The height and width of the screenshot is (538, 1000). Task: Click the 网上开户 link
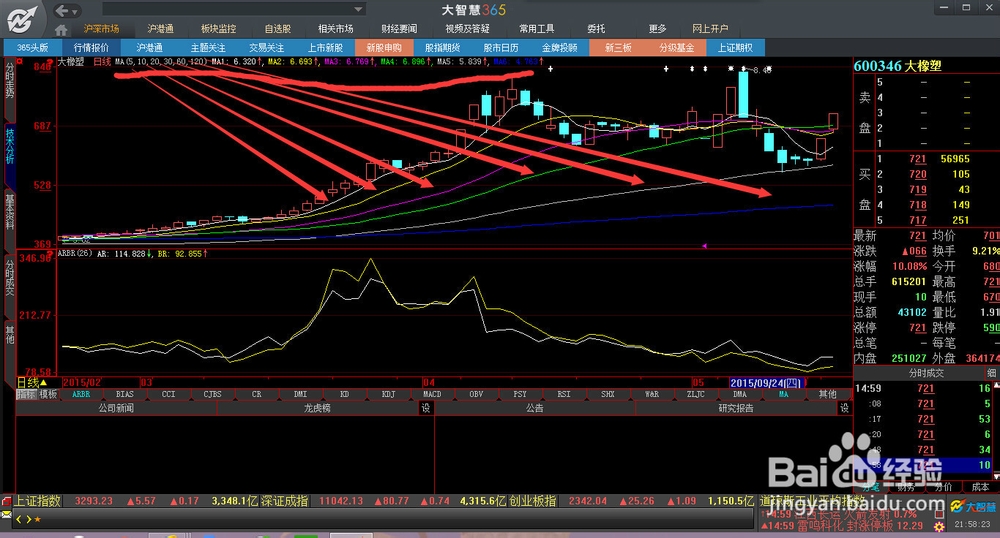click(710, 29)
